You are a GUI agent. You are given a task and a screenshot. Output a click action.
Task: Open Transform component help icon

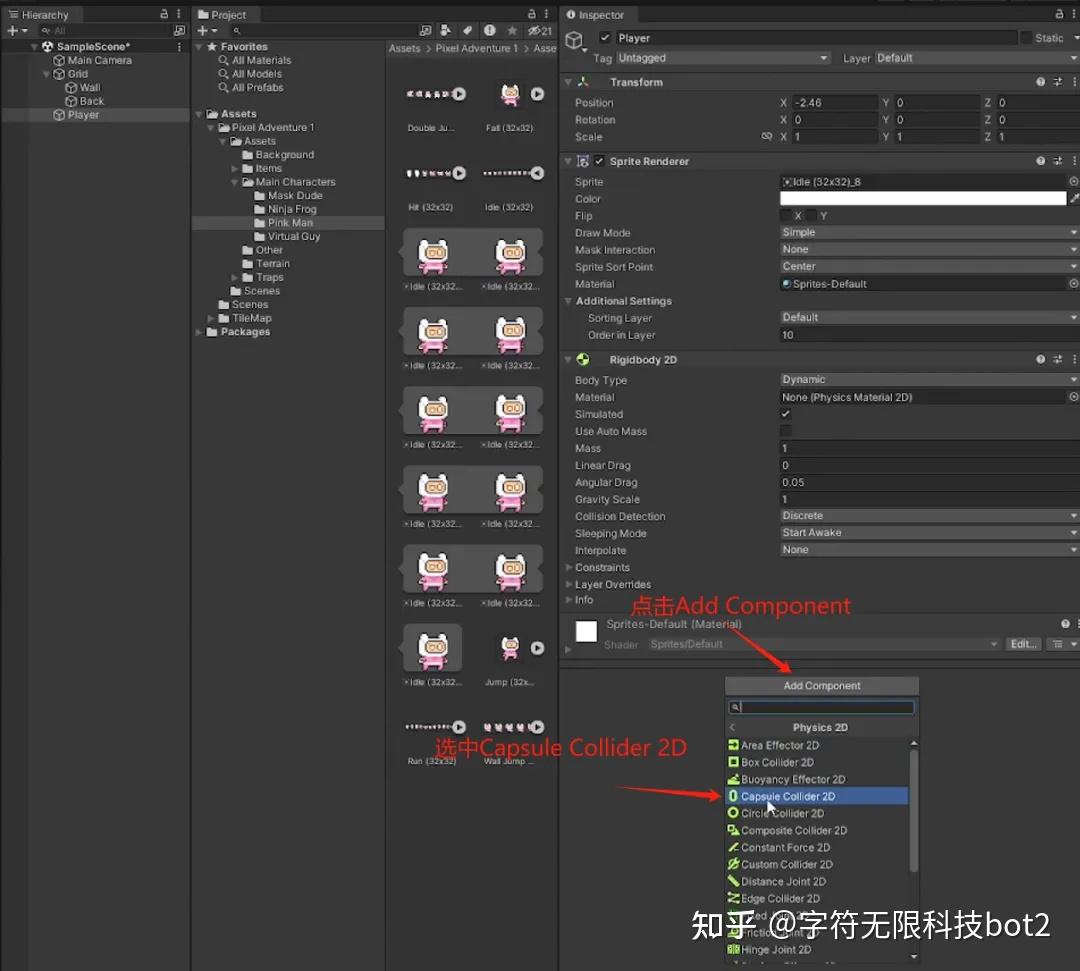tap(1040, 82)
